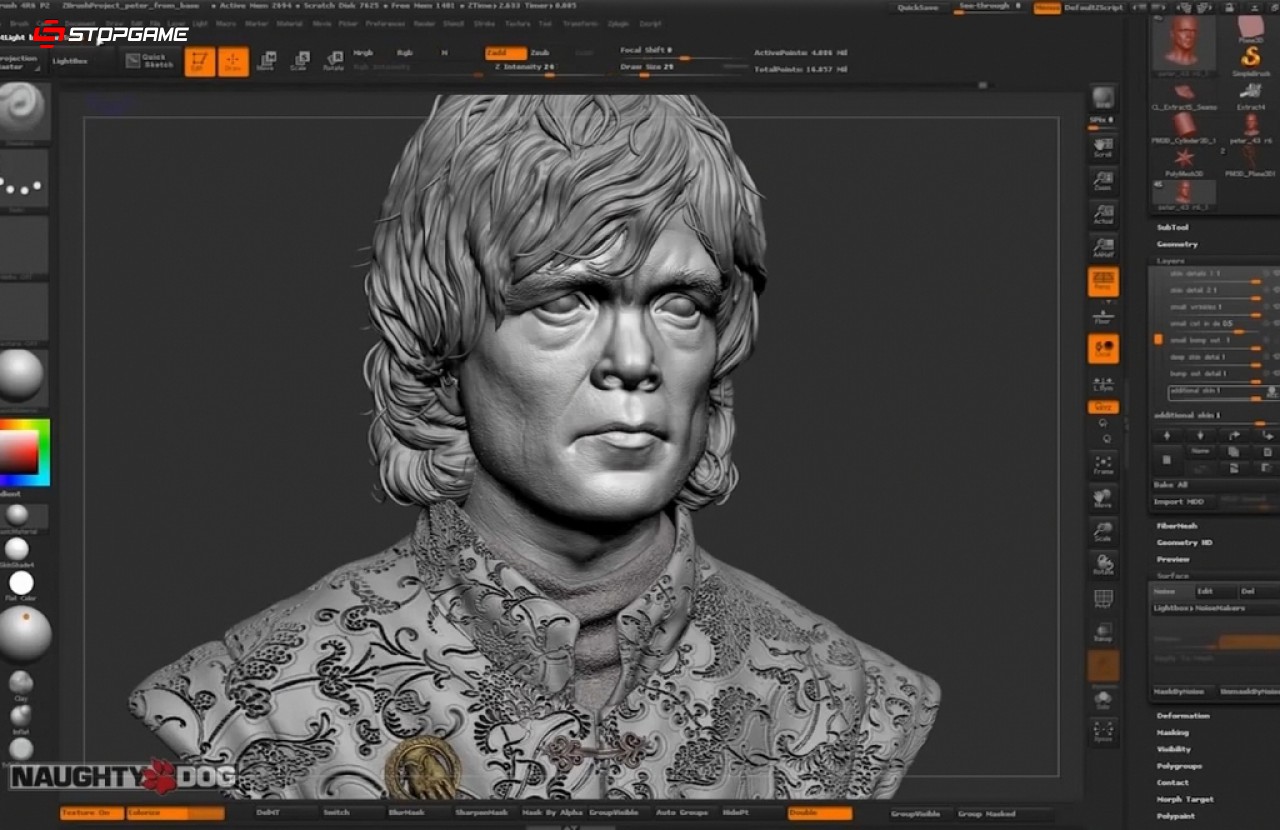Click the MaskByNoise button
The height and width of the screenshot is (830, 1280).
pyautogui.click(x=1183, y=691)
